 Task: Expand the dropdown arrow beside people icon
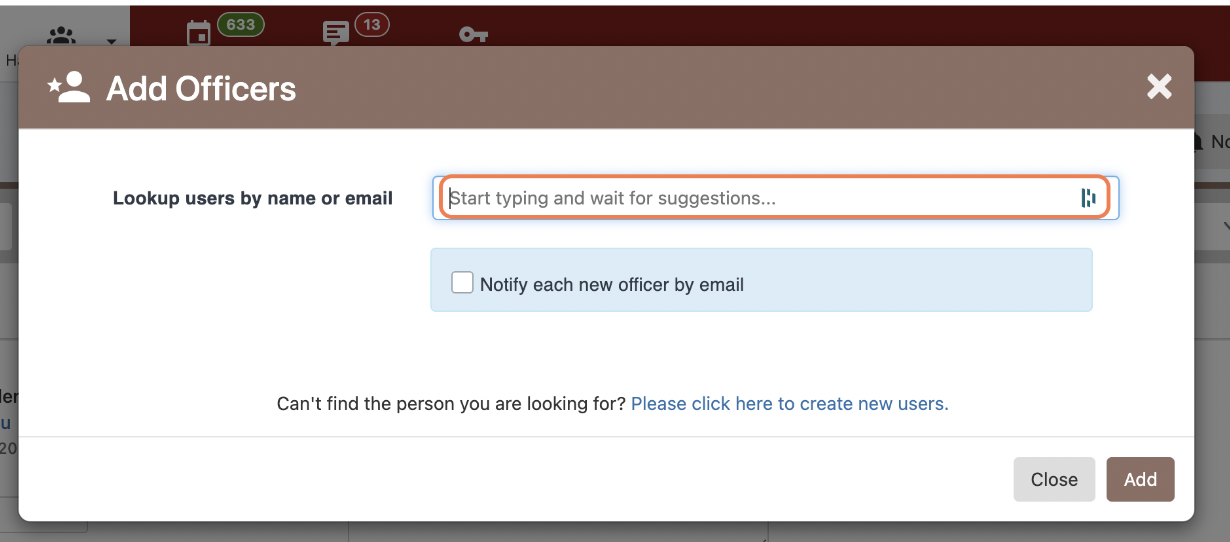click(x=111, y=42)
